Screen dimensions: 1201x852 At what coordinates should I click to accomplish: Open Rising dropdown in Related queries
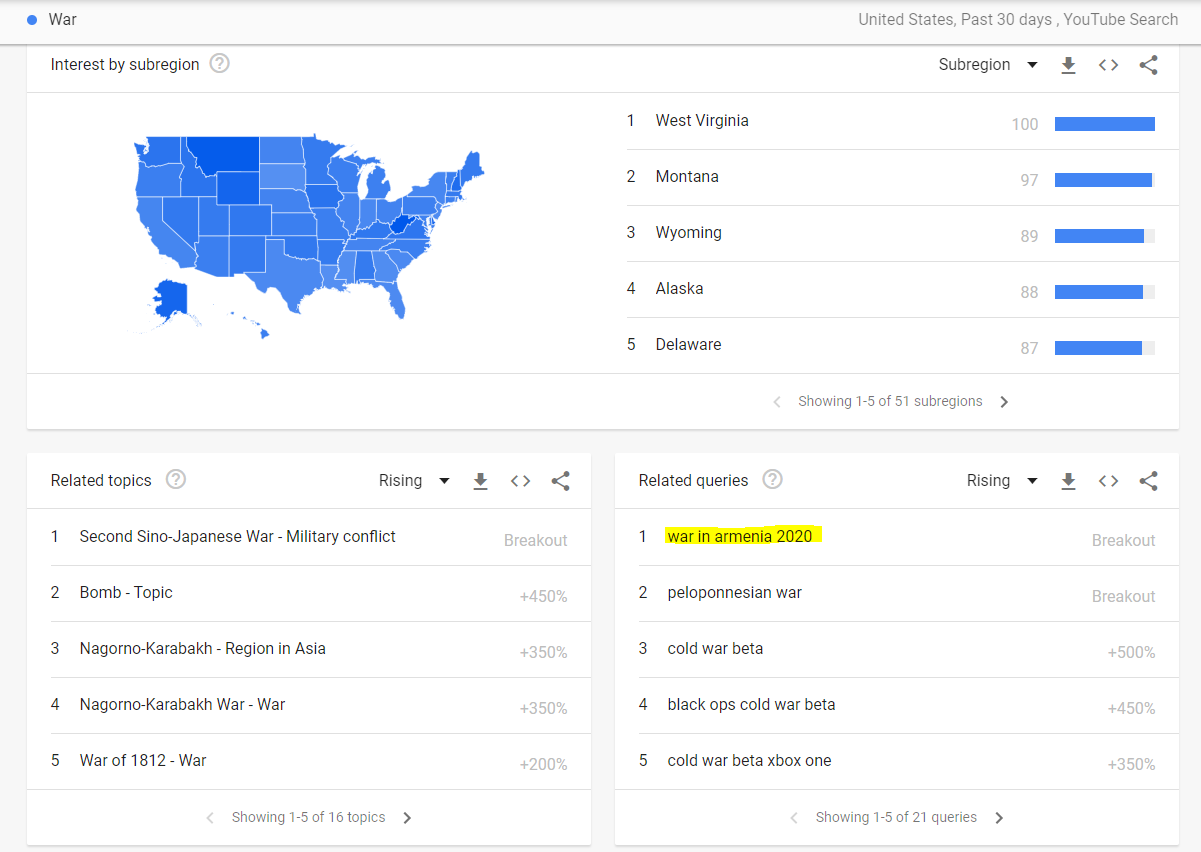click(1002, 481)
